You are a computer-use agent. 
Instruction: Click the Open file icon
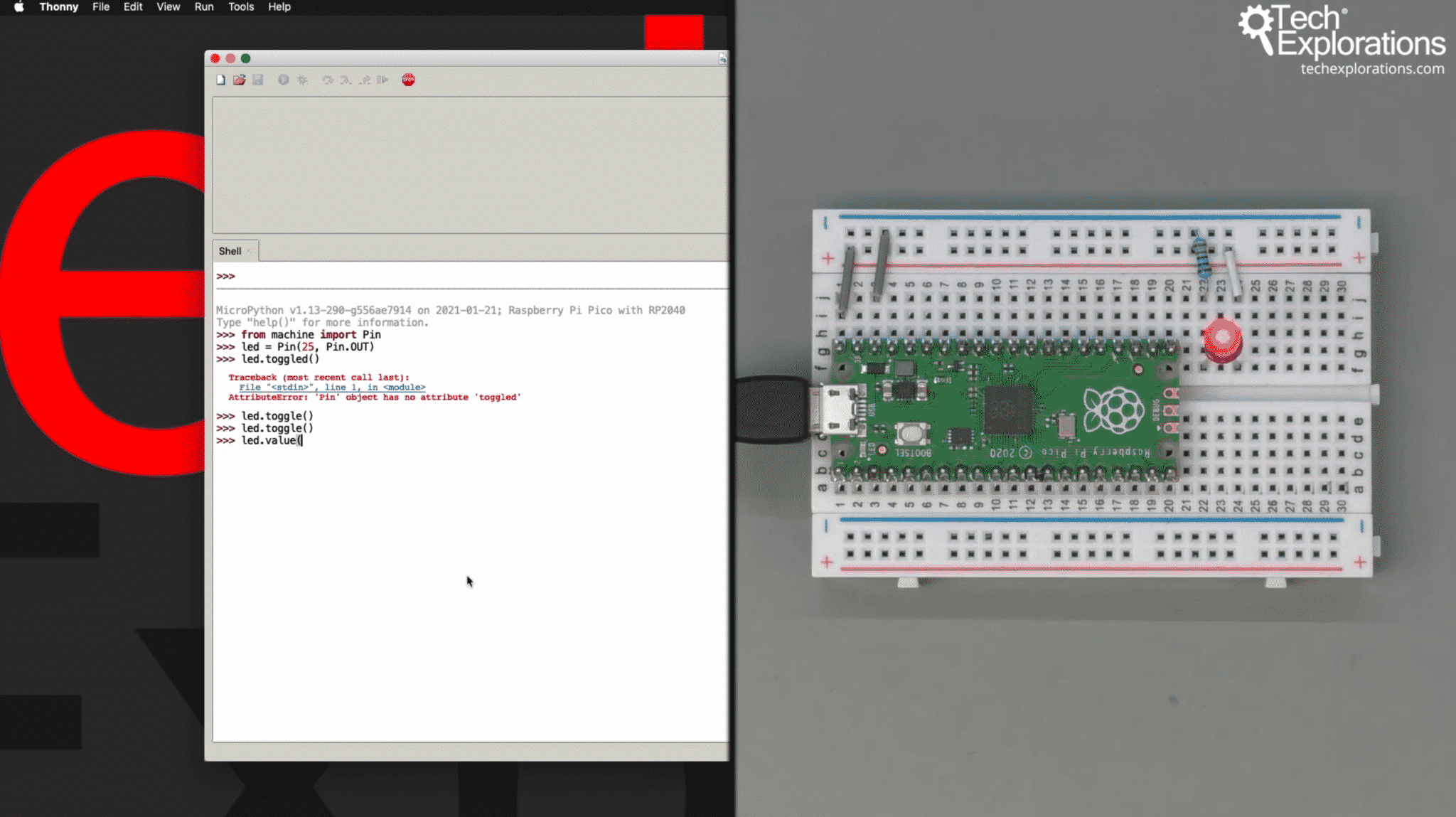pyautogui.click(x=239, y=79)
